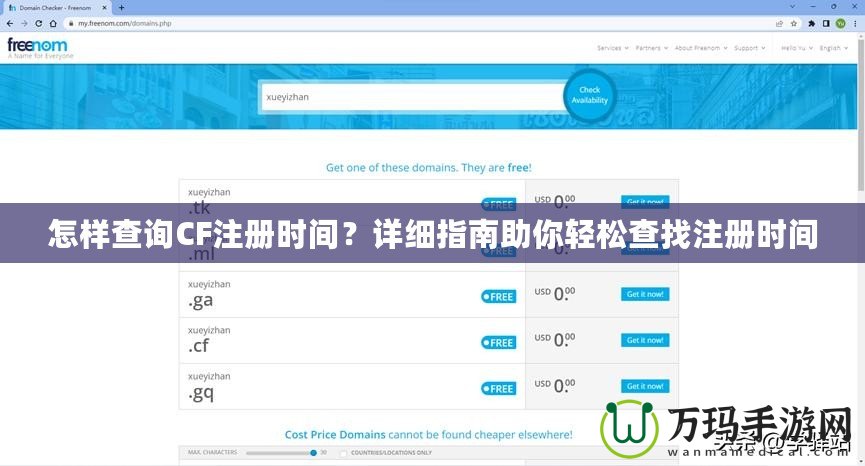This screenshot has width=865, height=466.
Task: Get it now for xueyizhan .gq
Action: (x=645, y=386)
